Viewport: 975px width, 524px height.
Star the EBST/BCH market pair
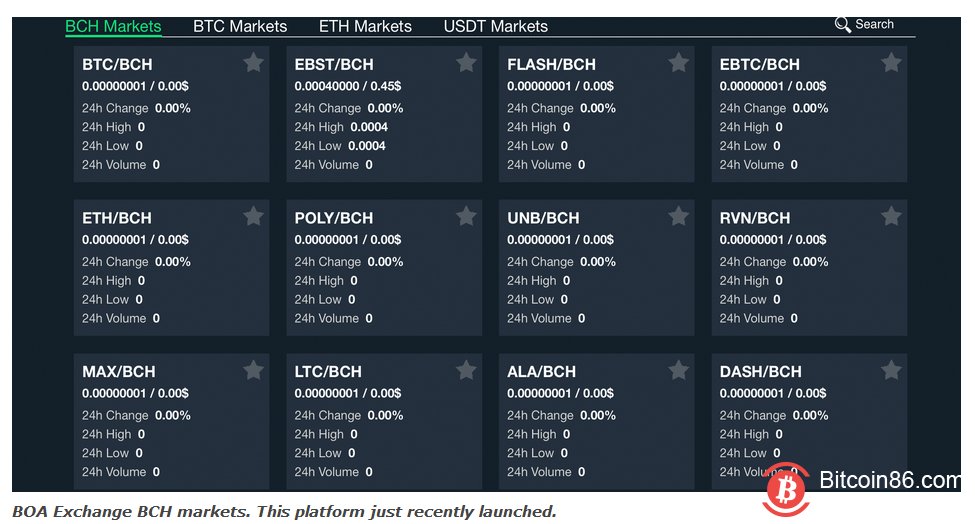coord(466,63)
